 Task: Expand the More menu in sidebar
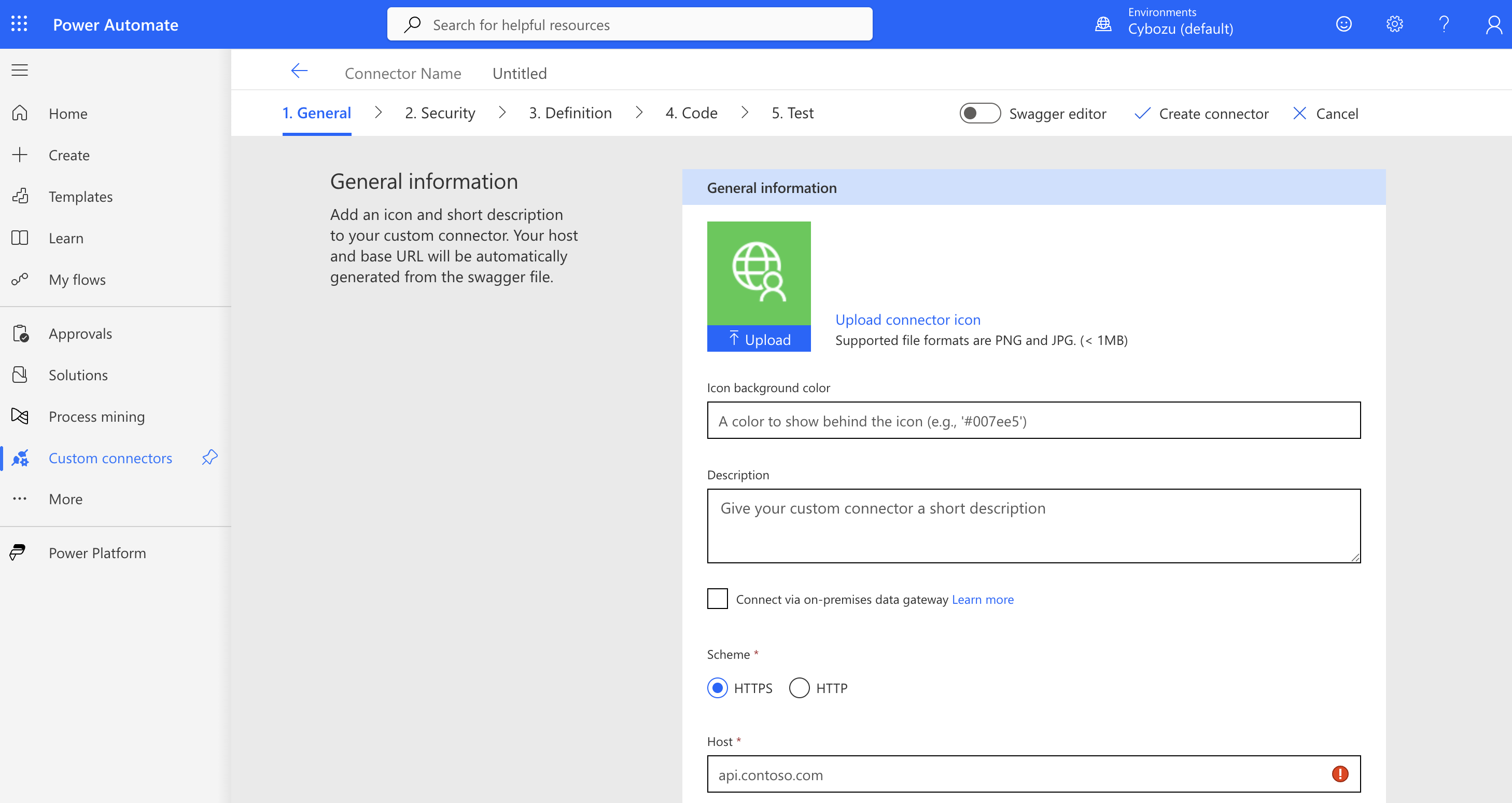(x=65, y=499)
